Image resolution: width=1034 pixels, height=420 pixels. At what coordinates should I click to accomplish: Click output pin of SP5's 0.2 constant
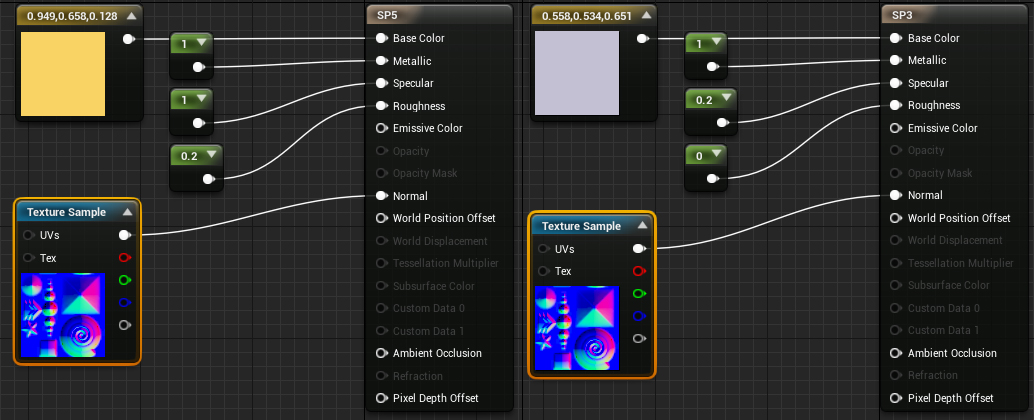pyautogui.click(x=209, y=179)
